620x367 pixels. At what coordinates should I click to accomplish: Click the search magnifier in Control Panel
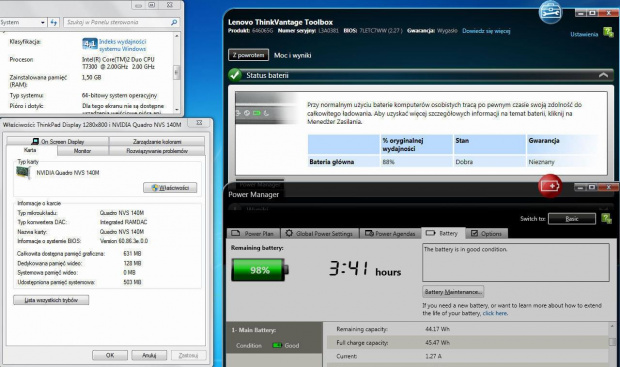coord(174,23)
